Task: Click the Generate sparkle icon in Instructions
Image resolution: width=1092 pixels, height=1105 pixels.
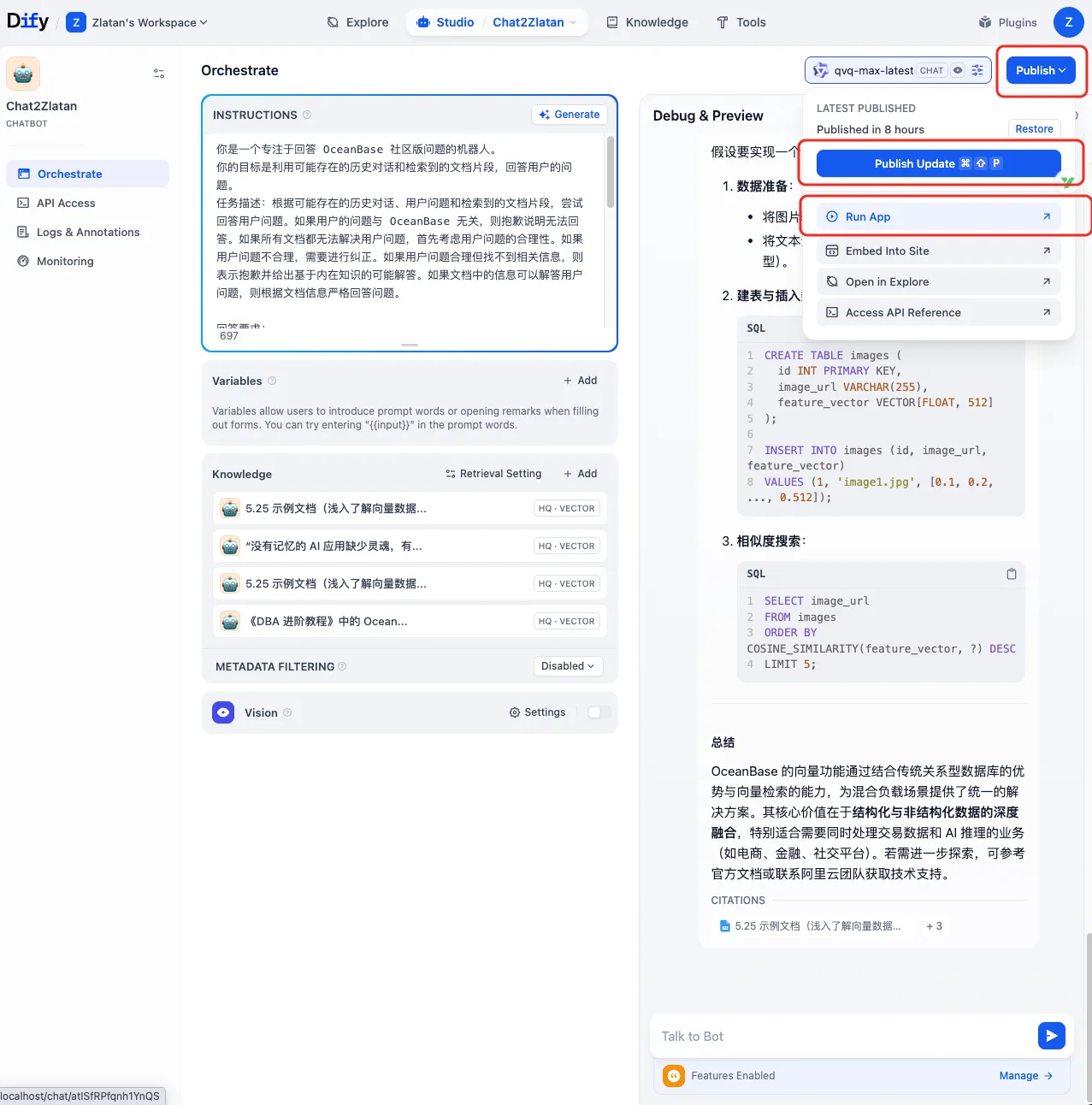Action: (542, 114)
